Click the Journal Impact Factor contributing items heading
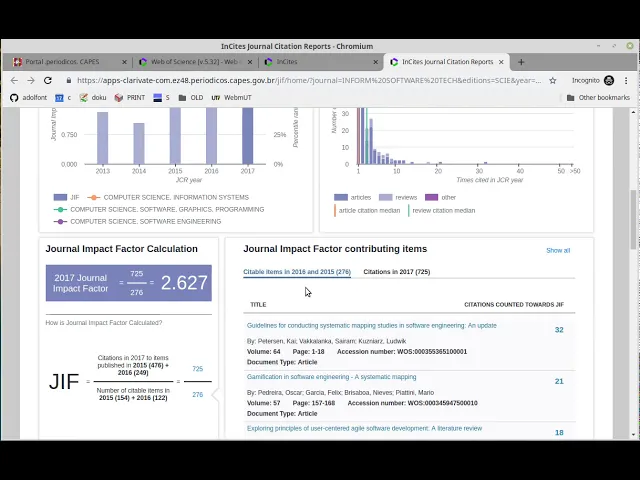The image size is (640, 480). [335, 249]
